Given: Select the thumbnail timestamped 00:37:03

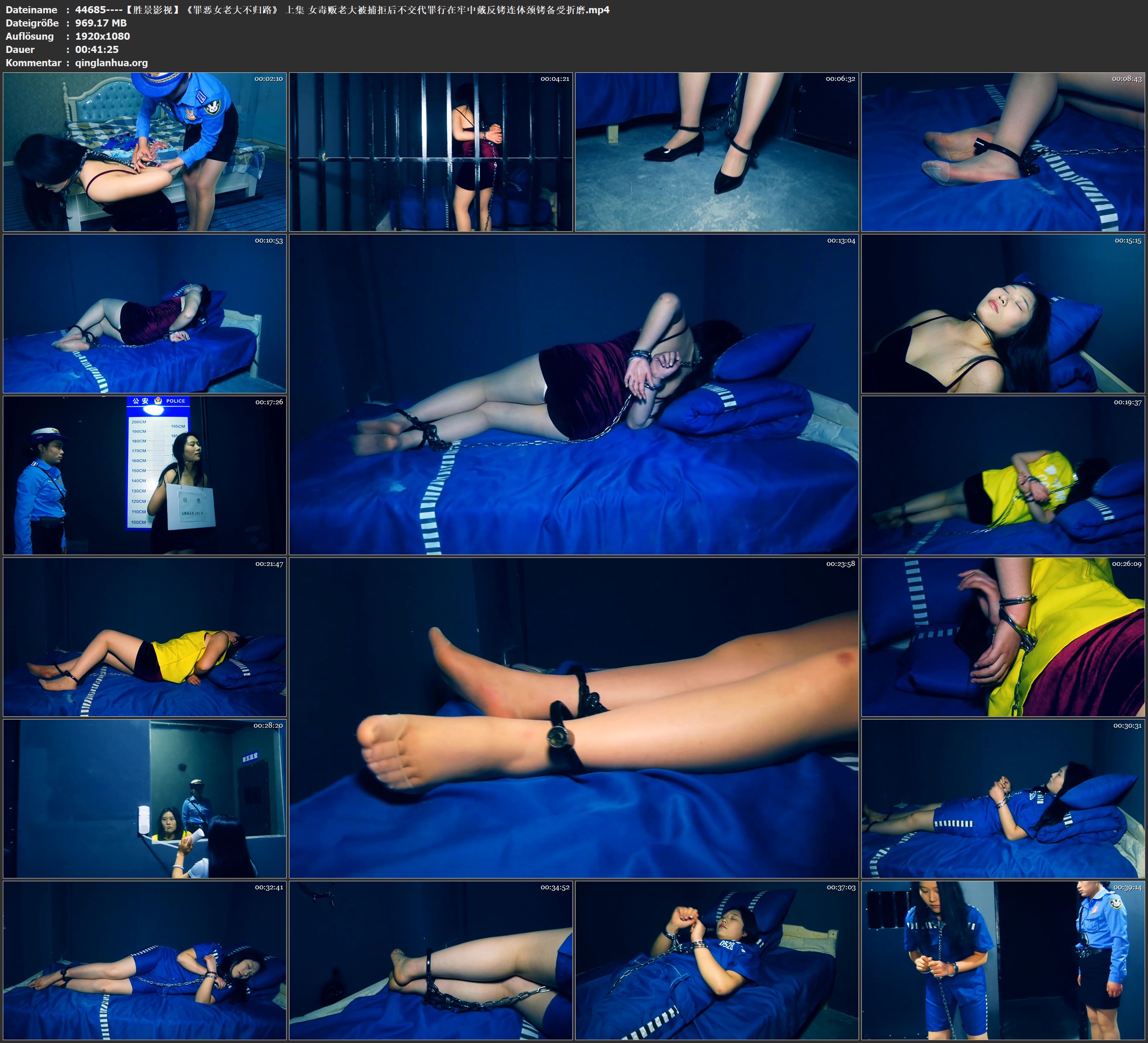Looking at the screenshot, I should coord(716,960).
